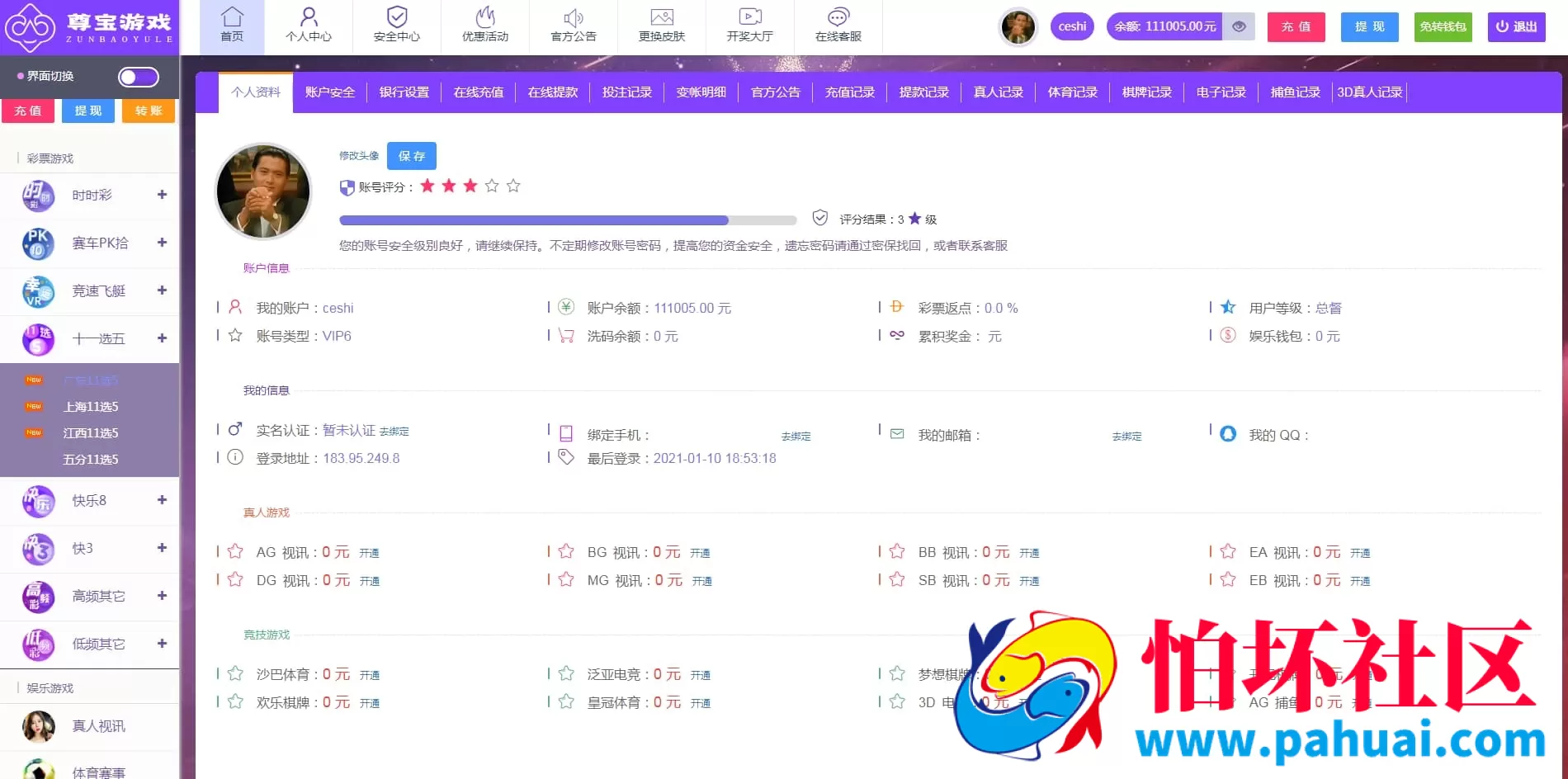This screenshot has width=1568, height=779.
Task: Click the account rating progress bar
Action: (568, 220)
